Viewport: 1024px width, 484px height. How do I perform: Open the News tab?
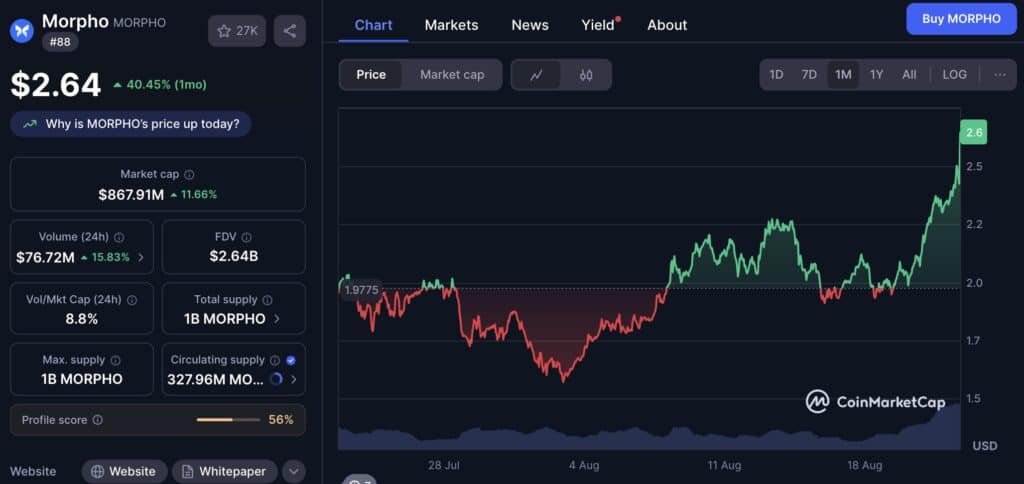coord(530,25)
